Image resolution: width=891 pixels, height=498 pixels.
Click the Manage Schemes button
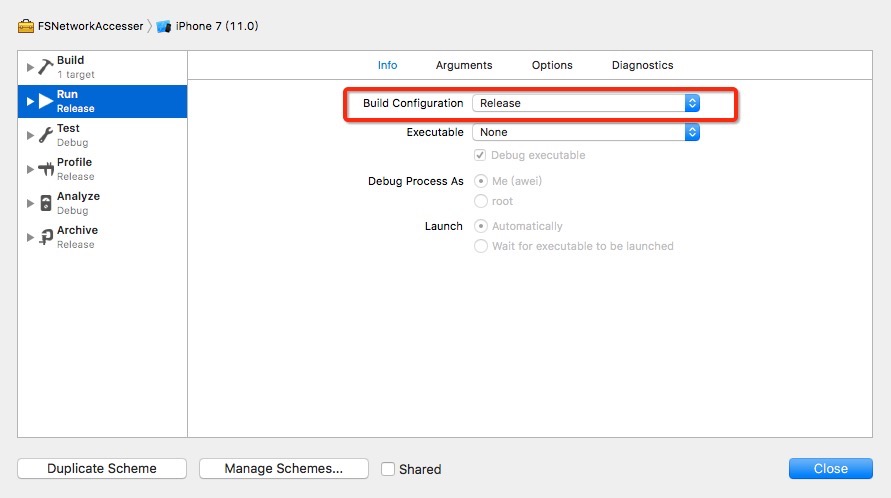click(x=283, y=468)
